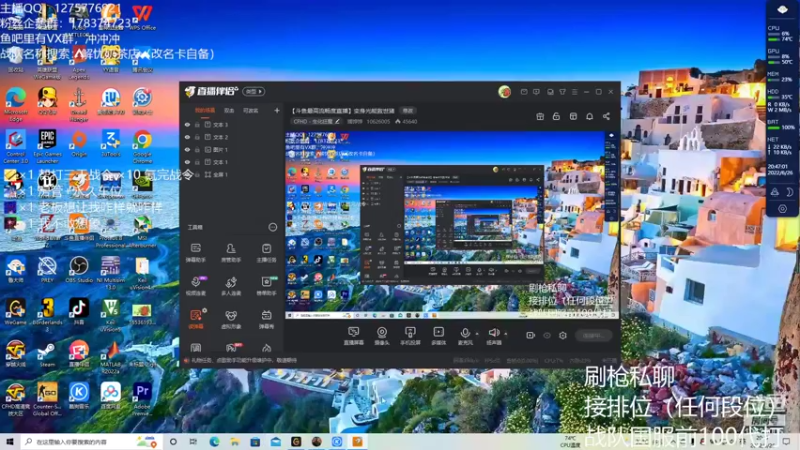Open the hamburger menu in title bar
Screen dimensions: 800x450
pyautogui.click(x=574, y=92)
